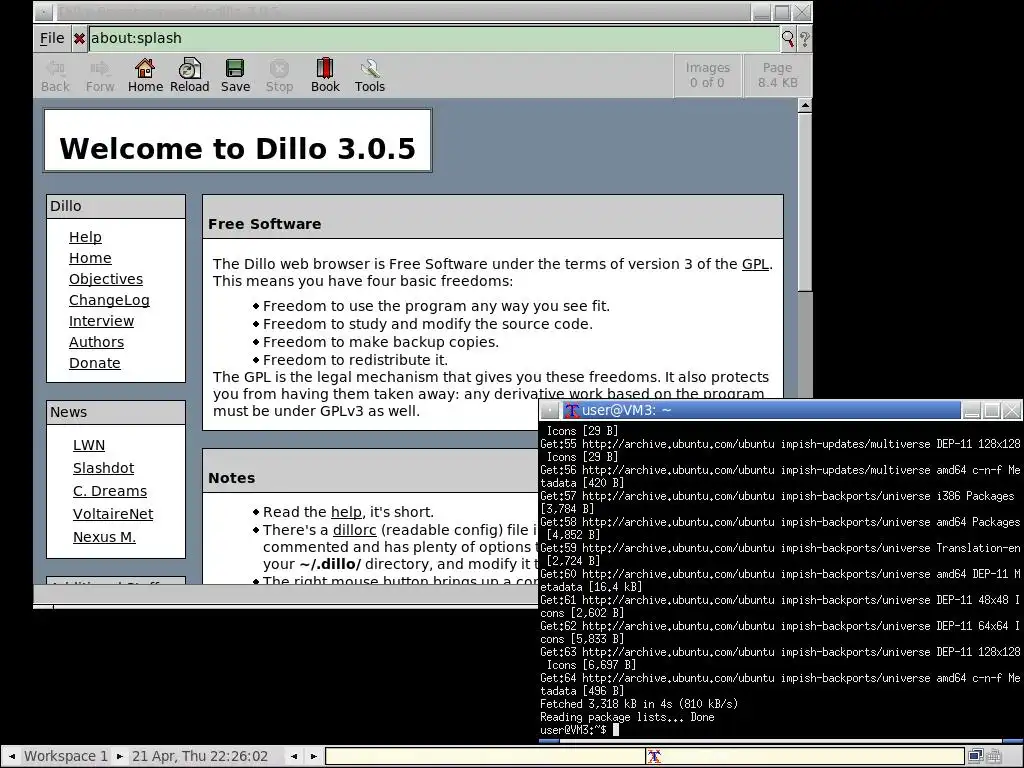Image resolution: width=1024 pixels, height=768 pixels.
Task: Click the user@VM3 terminal title bar
Action: (761, 410)
